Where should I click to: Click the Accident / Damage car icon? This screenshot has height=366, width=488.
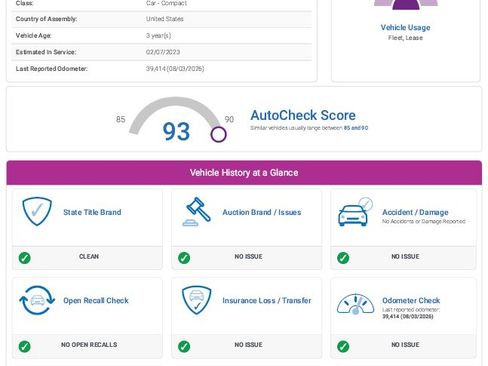[355, 212]
